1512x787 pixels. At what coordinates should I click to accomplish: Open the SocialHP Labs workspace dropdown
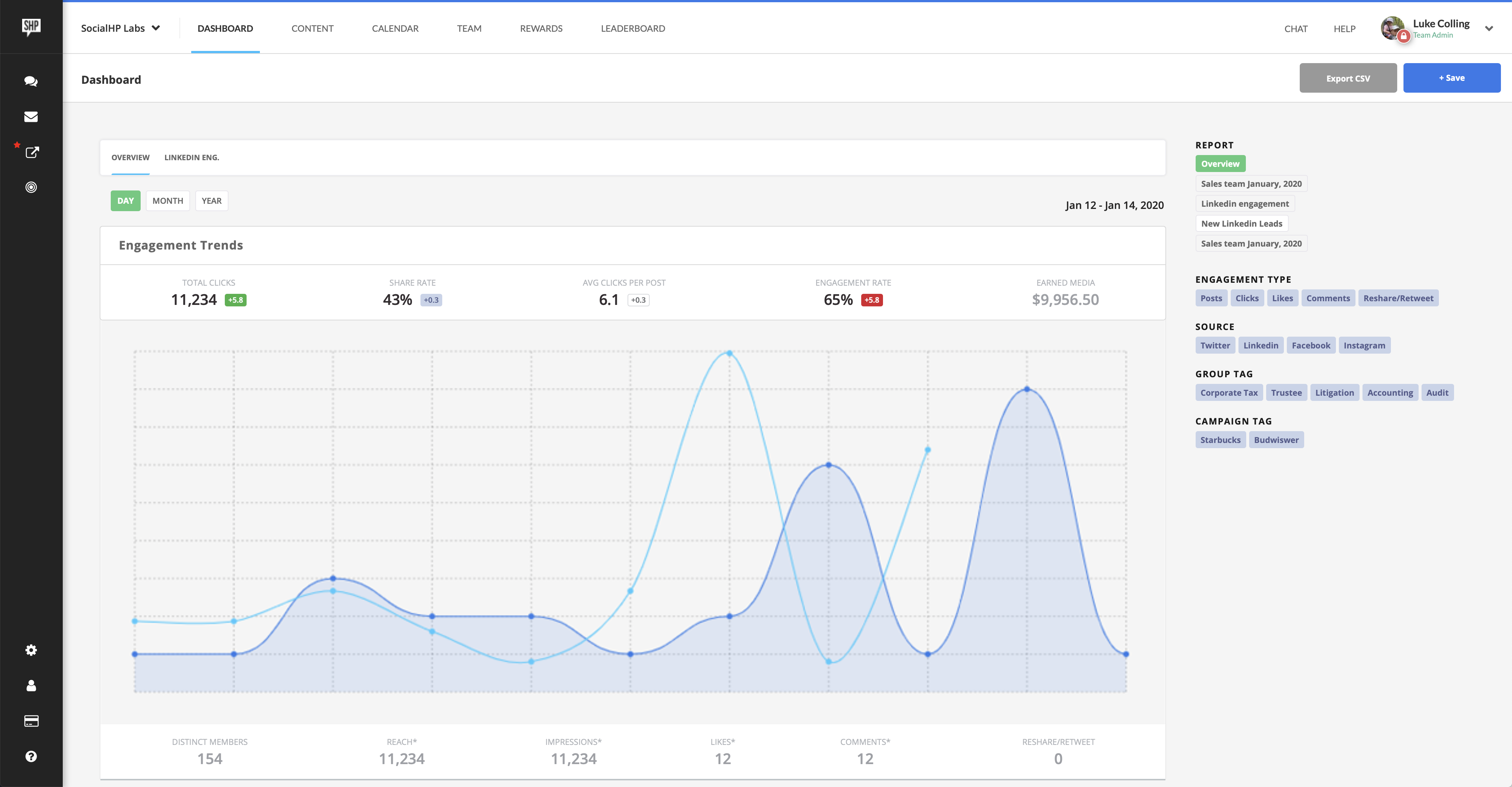(120, 28)
